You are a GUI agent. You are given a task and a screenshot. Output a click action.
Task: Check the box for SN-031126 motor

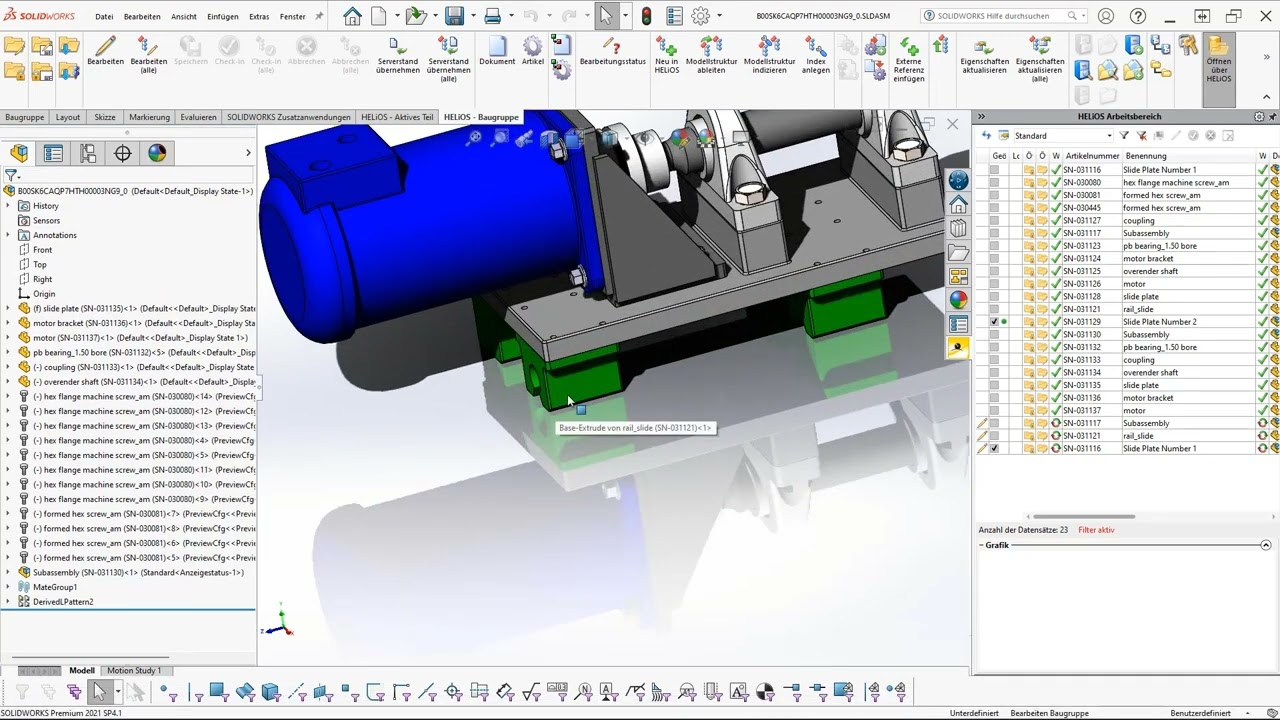(x=994, y=283)
